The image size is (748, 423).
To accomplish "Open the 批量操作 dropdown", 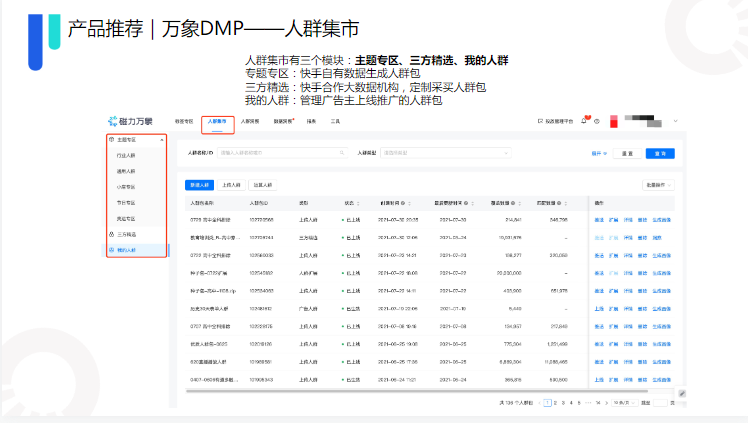I will click(658, 185).
